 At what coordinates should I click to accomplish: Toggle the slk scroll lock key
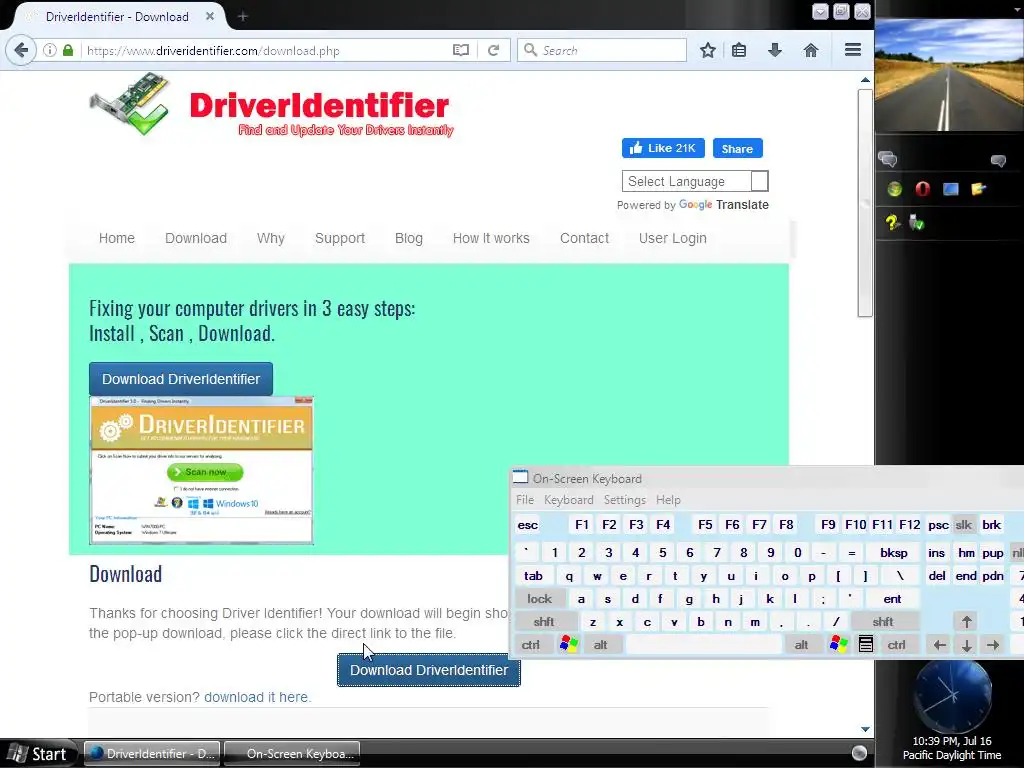pyautogui.click(x=964, y=525)
